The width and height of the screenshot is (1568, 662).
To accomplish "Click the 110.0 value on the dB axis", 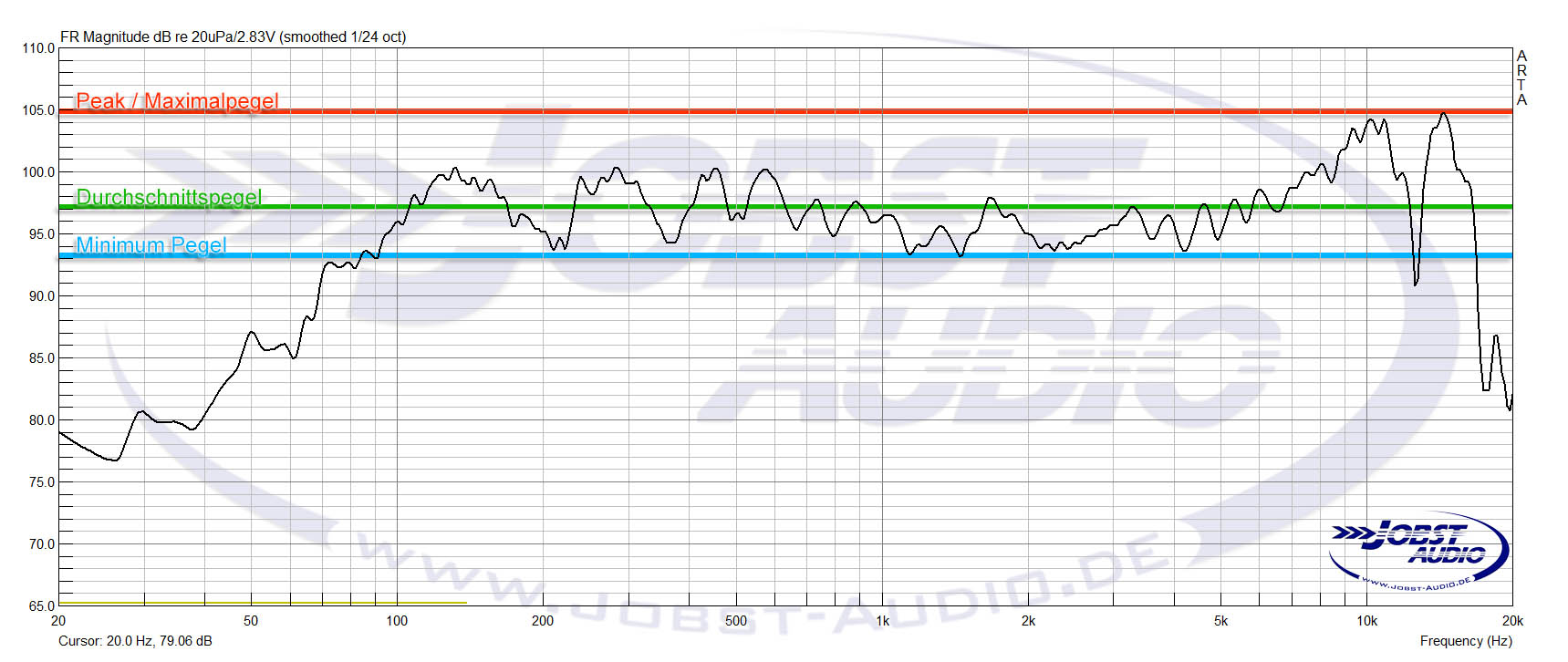I will click(38, 48).
